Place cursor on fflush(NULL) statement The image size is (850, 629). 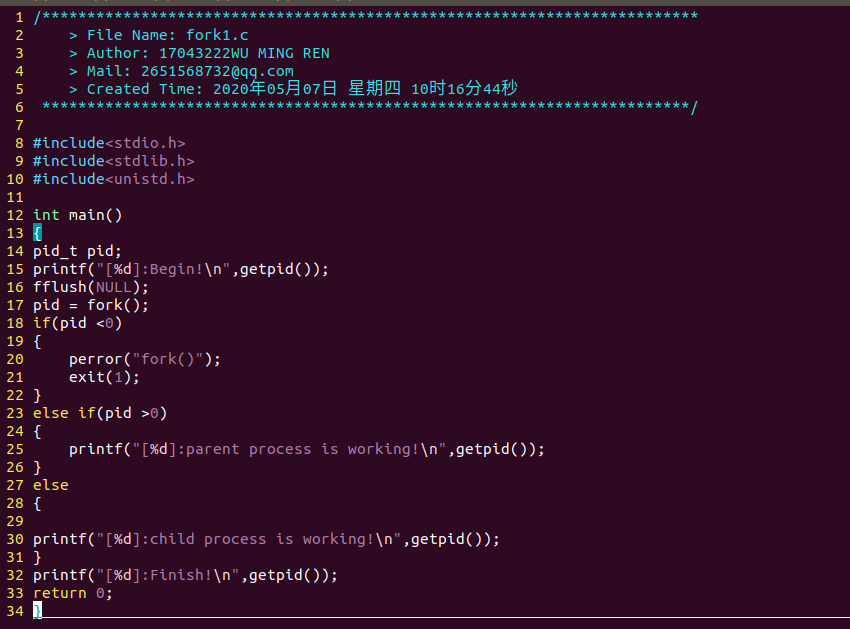click(x=90, y=287)
